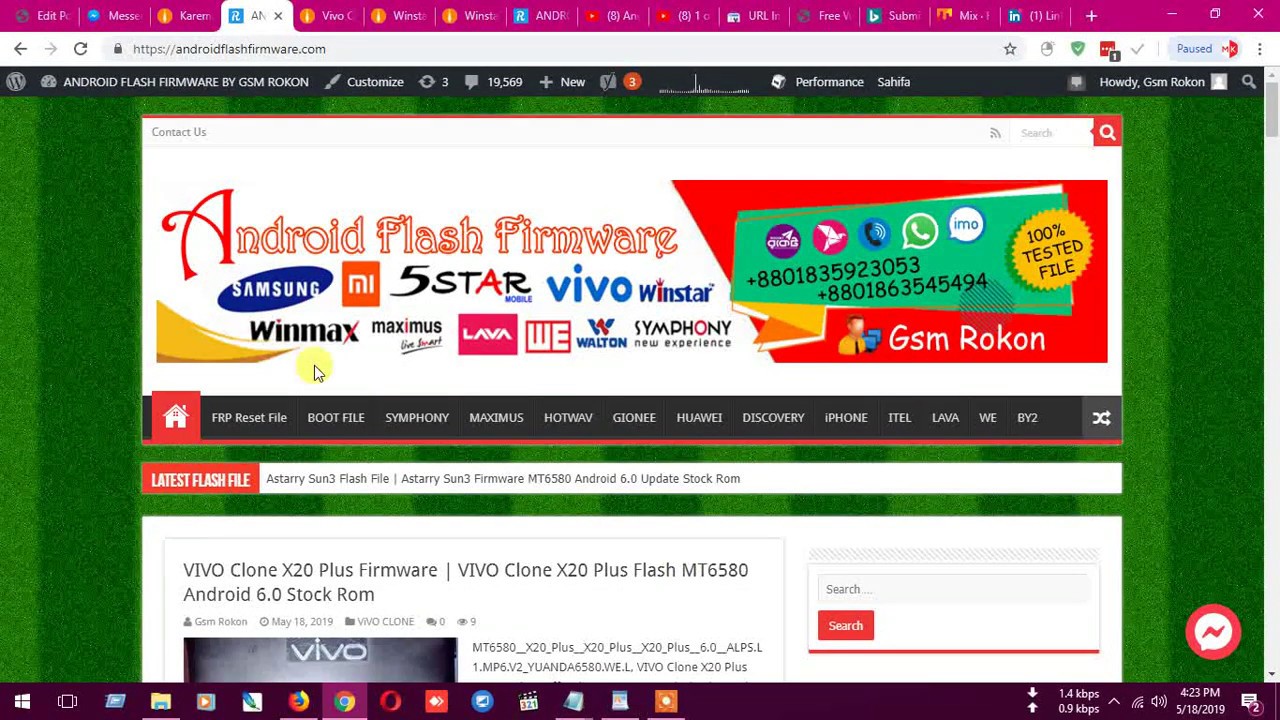Click the red search magnifier in the top bar

pyautogui.click(x=1107, y=132)
